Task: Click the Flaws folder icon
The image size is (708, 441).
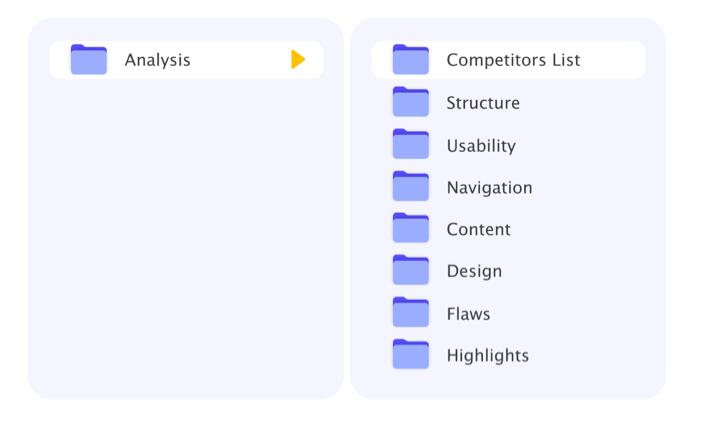Action: tap(410, 313)
